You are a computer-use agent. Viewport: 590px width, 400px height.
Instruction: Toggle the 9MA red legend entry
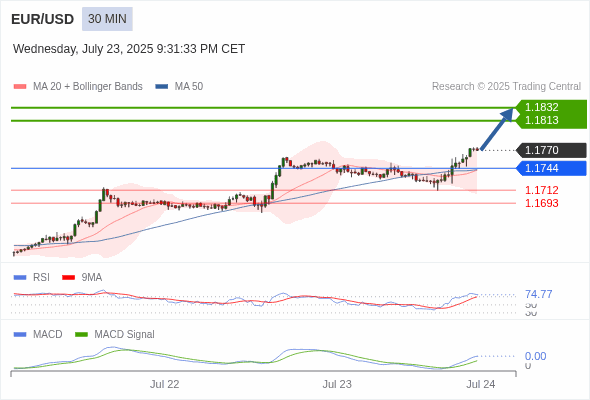pos(82,277)
